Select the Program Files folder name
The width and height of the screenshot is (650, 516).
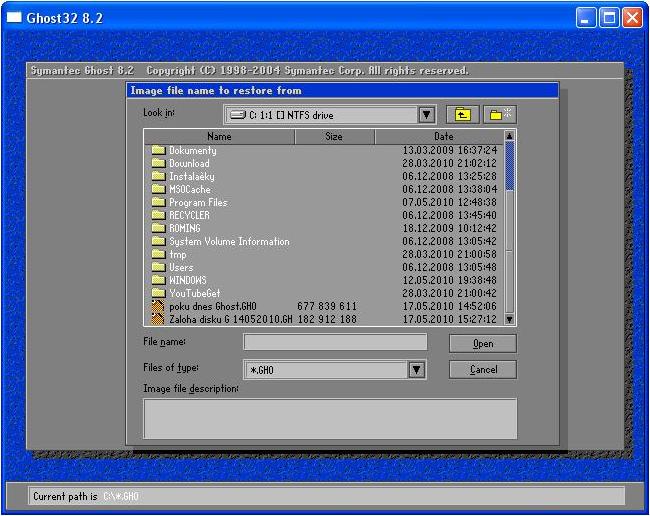point(198,202)
